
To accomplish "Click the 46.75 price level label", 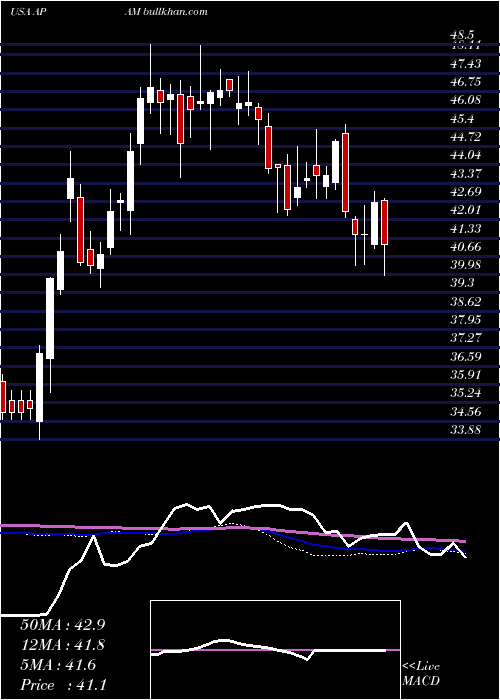I will tap(466, 82).
